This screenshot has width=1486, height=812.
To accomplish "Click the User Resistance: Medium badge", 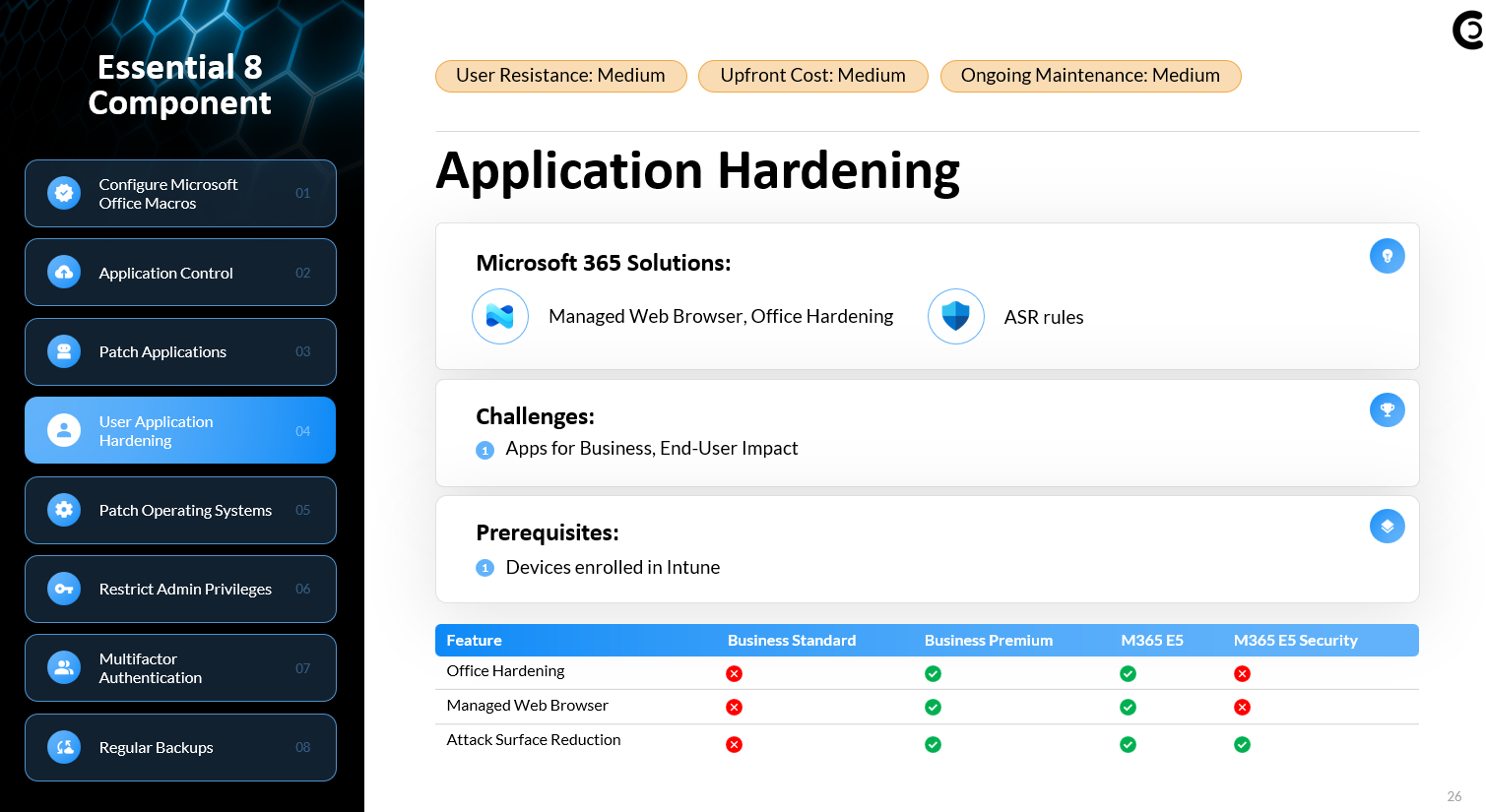I will coord(560,76).
